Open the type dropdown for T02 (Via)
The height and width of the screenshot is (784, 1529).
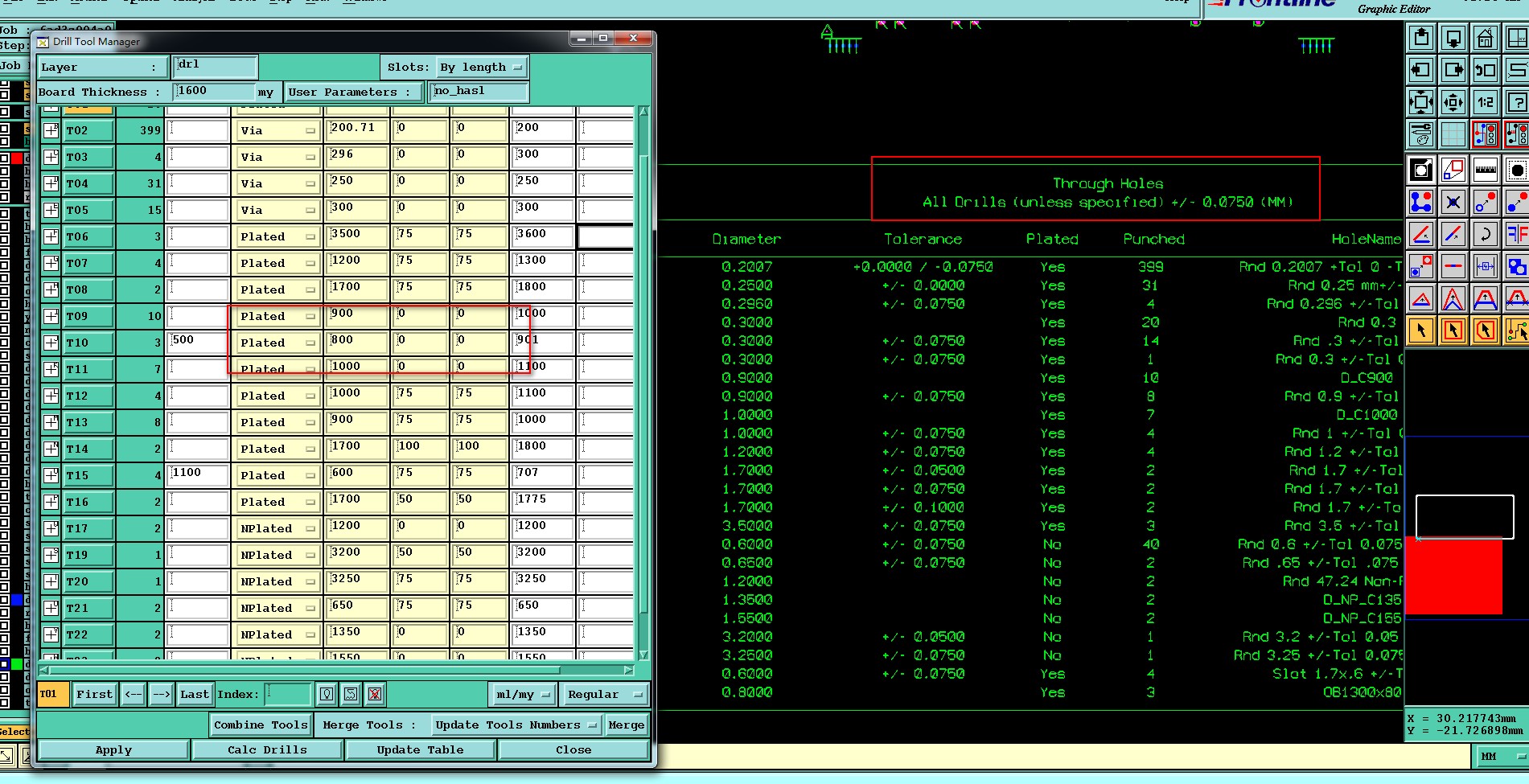278,130
